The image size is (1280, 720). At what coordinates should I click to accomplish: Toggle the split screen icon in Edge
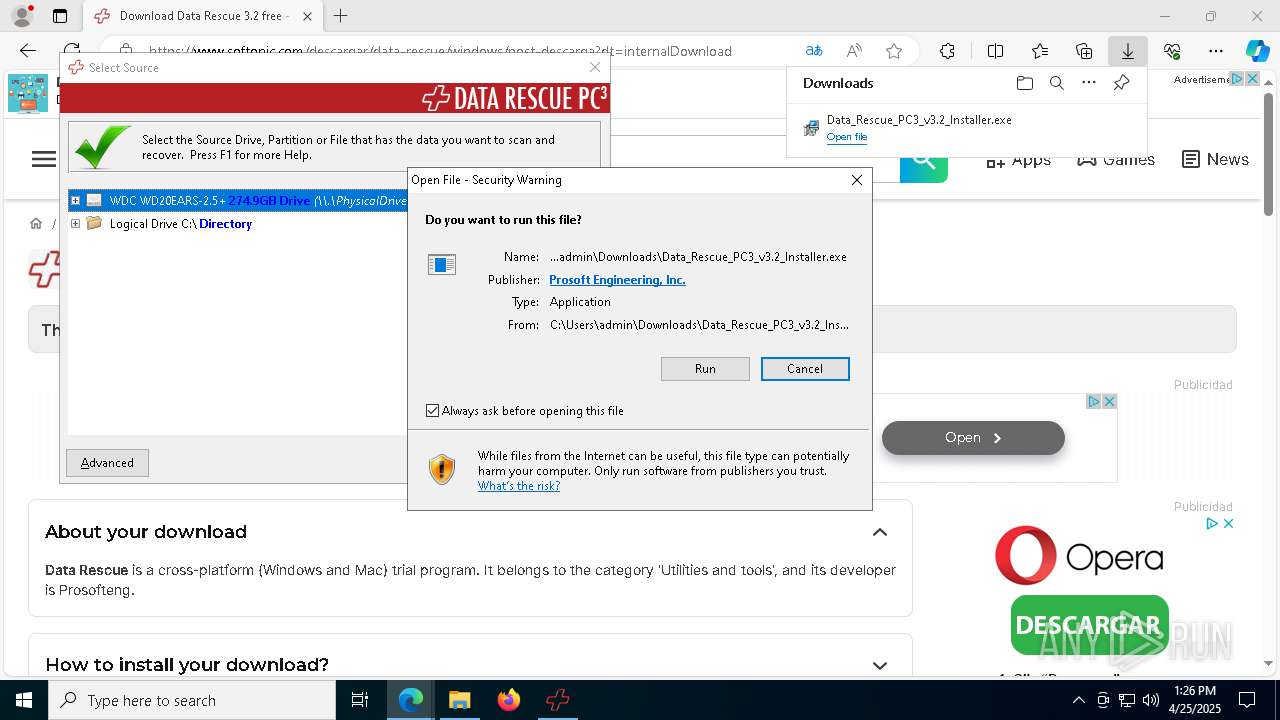click(x=995, y=51)
